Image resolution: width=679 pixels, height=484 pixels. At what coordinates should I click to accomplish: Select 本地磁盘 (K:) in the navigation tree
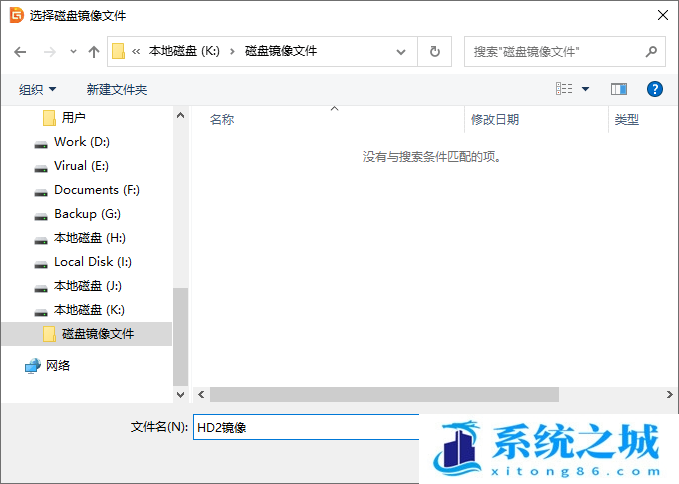coord(89,310)
